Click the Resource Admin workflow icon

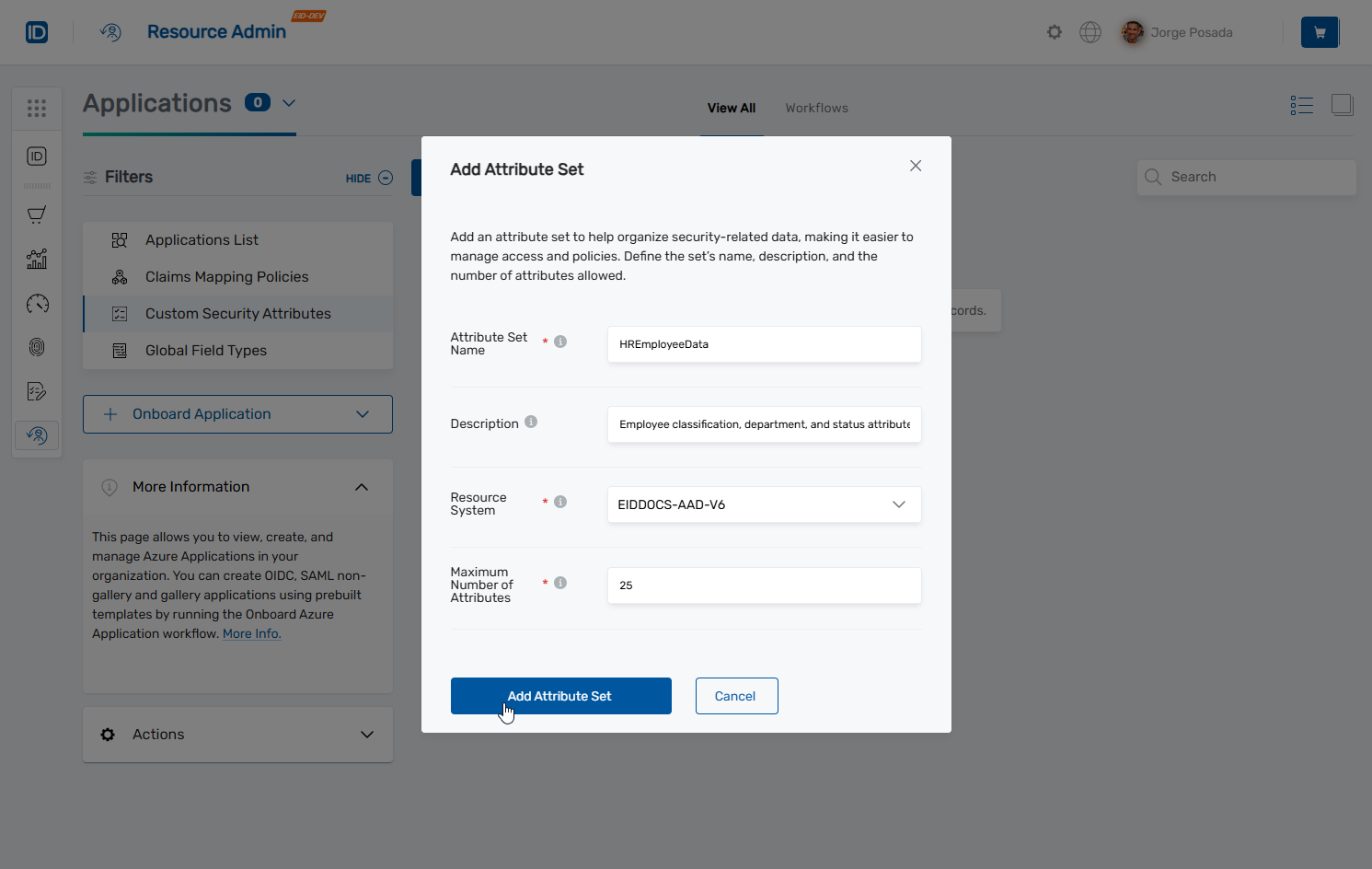[110, 32]
